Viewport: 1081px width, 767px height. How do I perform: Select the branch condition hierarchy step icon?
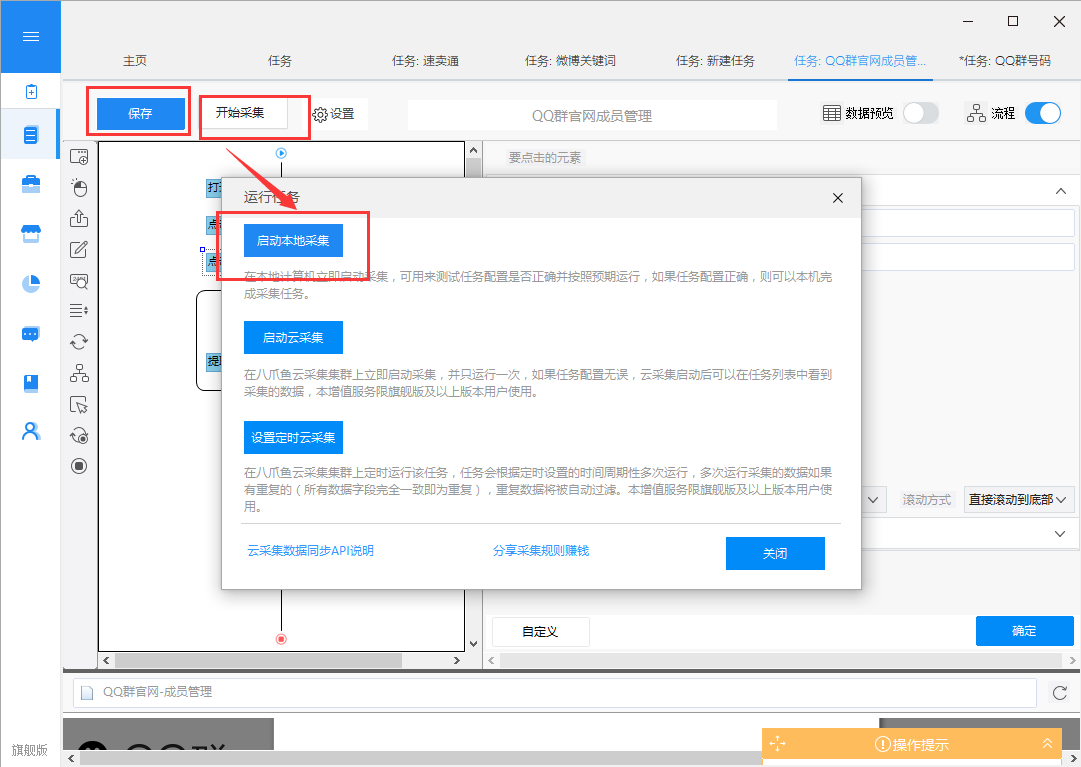coord(79,373)
